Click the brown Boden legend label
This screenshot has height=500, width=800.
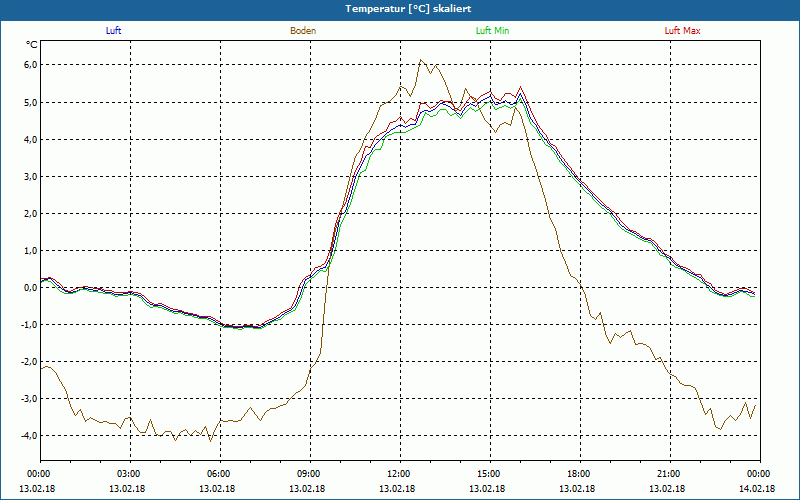(303, 31)
